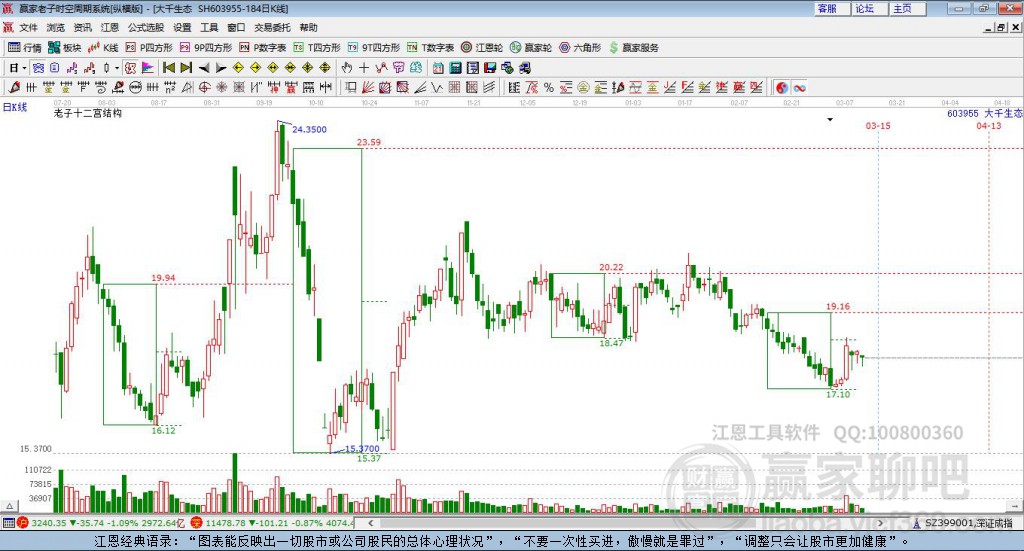Select the percent (%) retracement tool
This screenshot has height=551, width=1024.
(x=549, y=87)
